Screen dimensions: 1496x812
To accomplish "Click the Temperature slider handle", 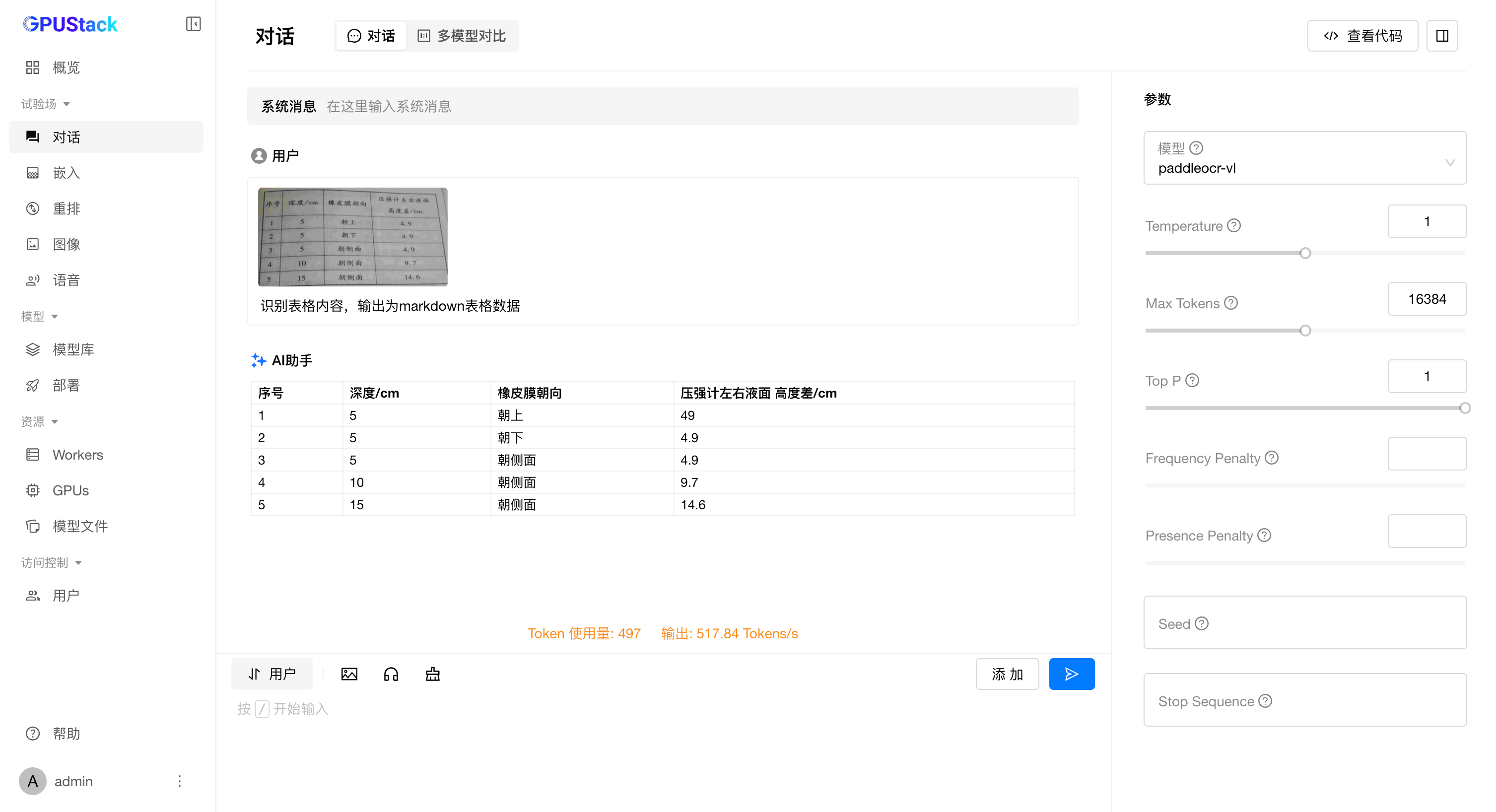I will coord(1305,253).
